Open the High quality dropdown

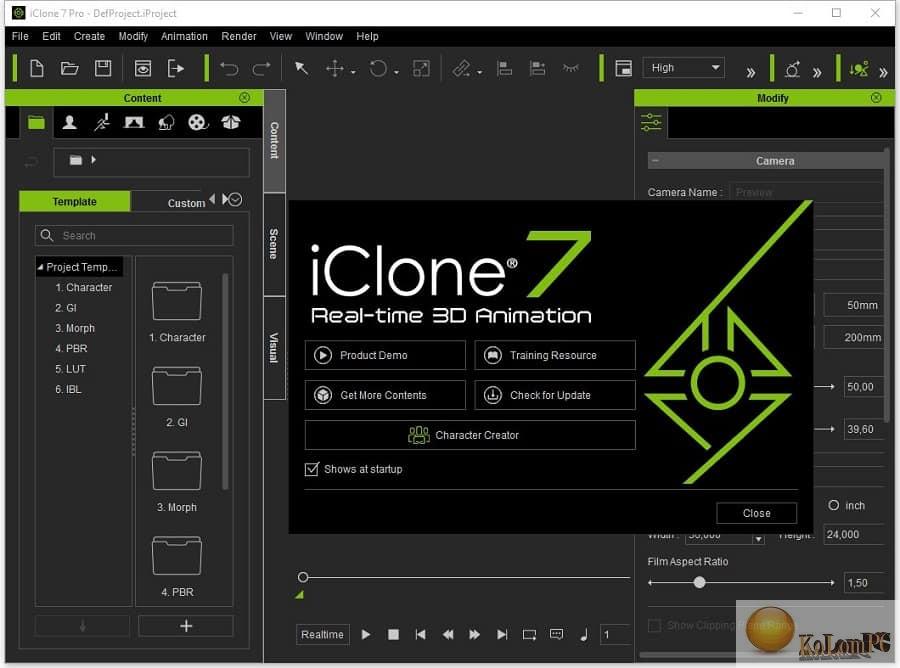[x=683, y=68]
